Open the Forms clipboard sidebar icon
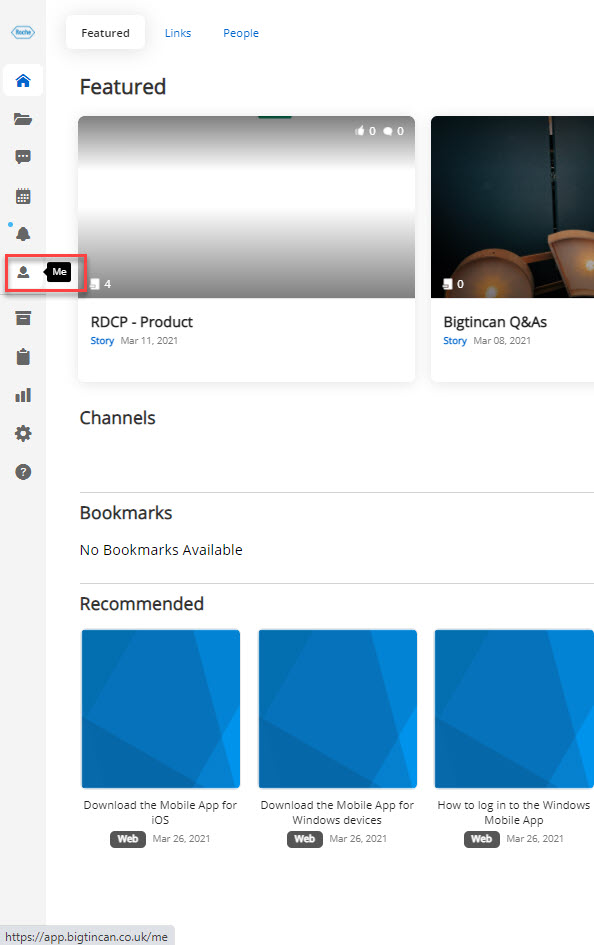This screenshot has width=594, height=945. click(23, 357)
